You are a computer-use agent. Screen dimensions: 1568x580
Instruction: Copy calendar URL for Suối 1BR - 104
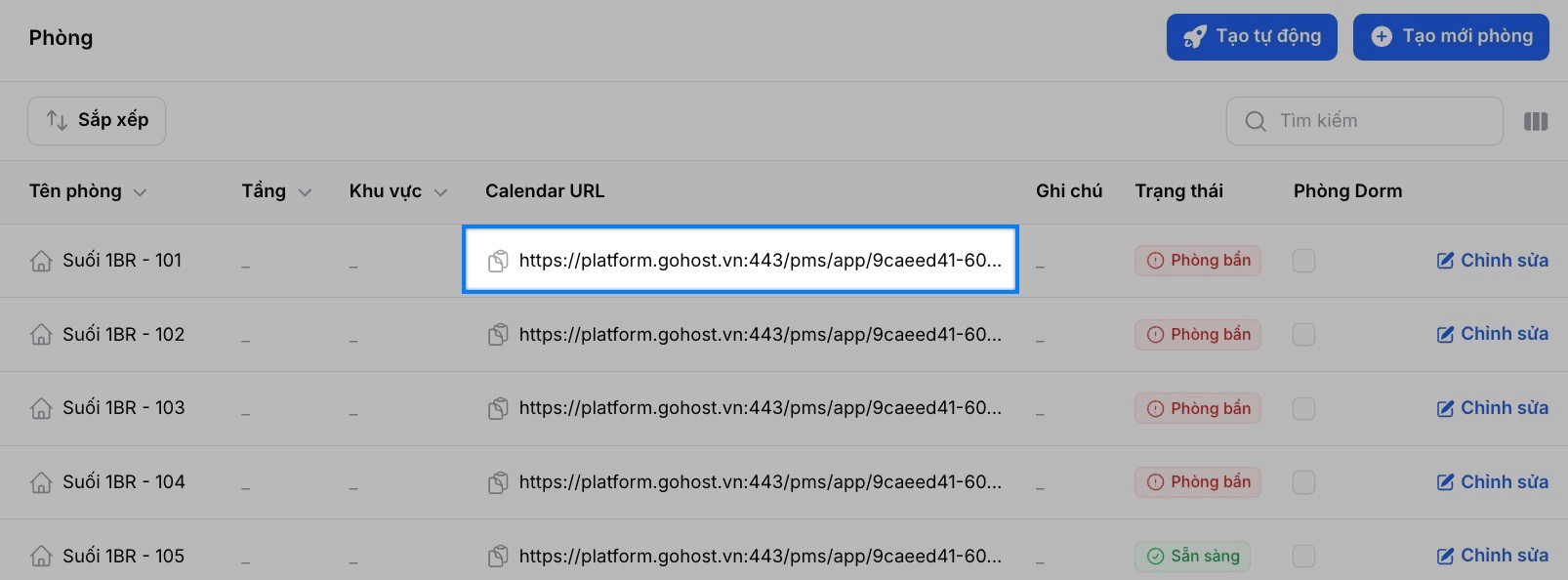tap(498, 482)
